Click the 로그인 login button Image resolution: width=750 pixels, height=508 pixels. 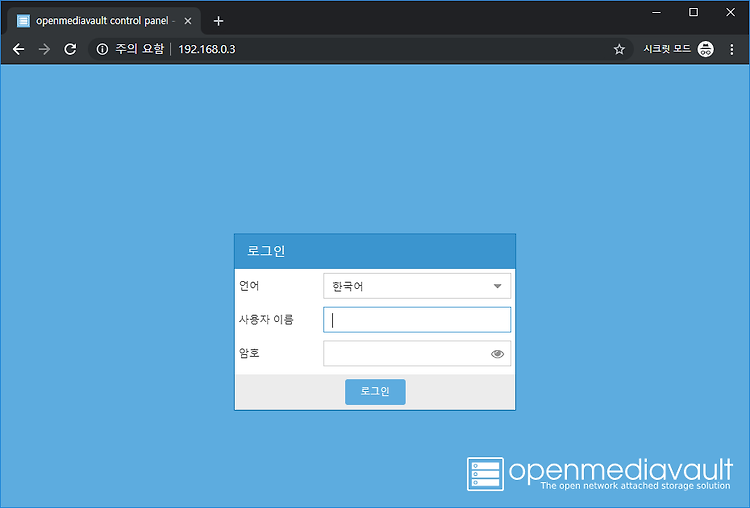pyautogui.click(x=375, y=392)
